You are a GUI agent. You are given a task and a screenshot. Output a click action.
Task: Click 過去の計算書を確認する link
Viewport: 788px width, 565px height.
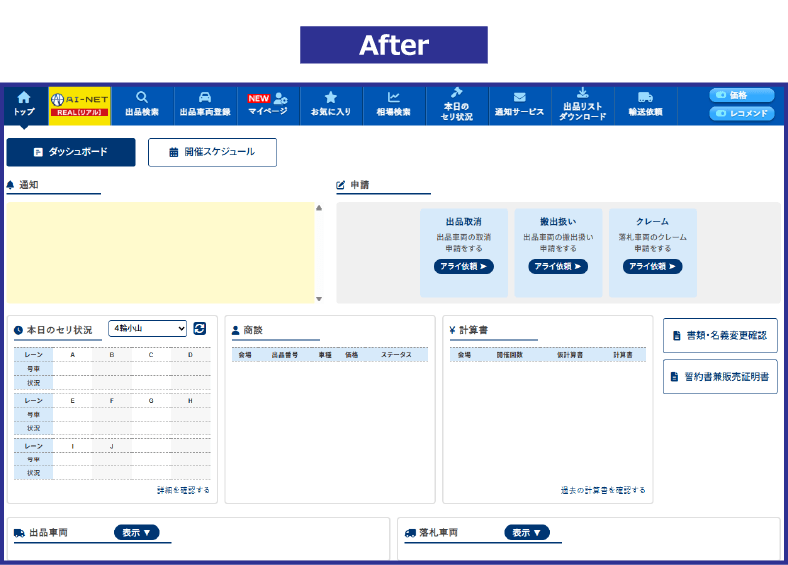click(603, 490)
